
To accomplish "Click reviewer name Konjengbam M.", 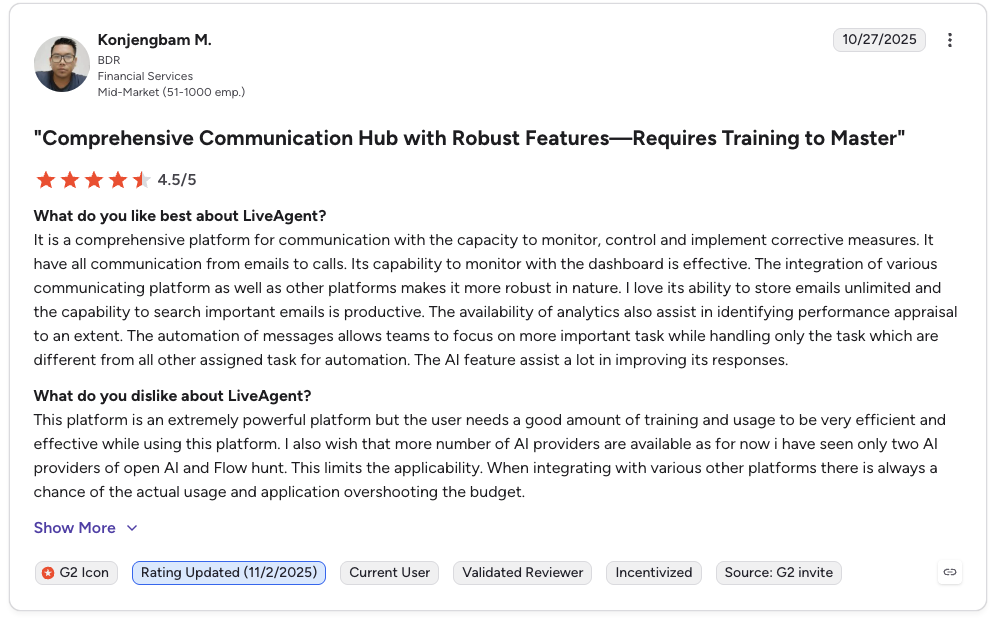I will pyautogui.click(x=154, y=40).
